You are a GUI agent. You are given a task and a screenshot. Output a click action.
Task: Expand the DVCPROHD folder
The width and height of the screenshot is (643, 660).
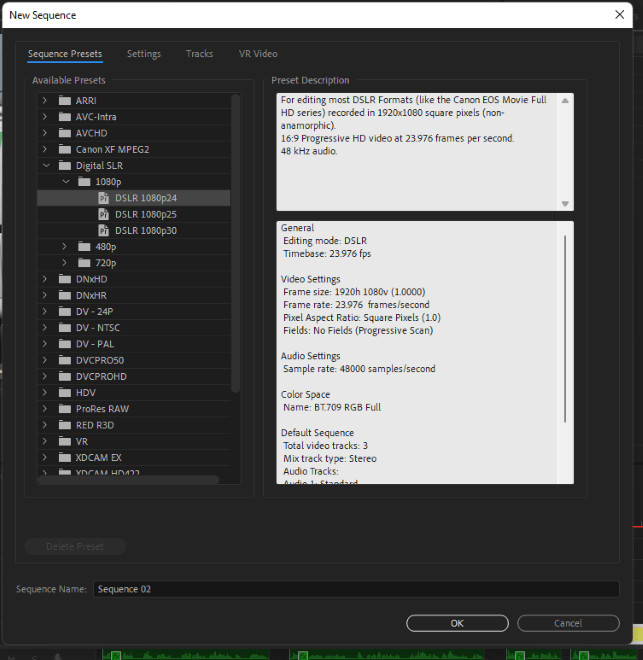tap(45, 376)
